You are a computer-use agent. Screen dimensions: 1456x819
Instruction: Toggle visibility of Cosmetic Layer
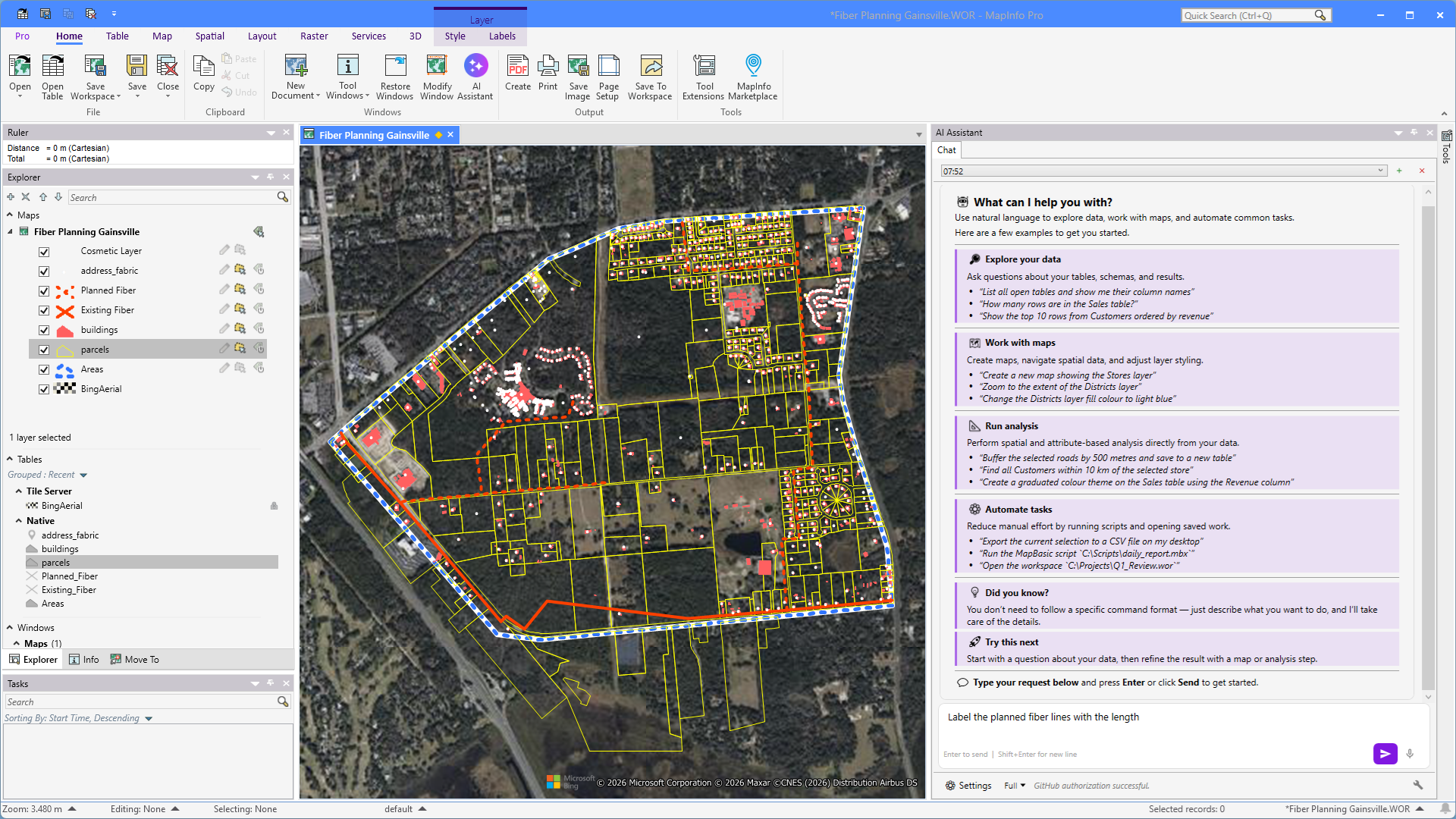click(44, 252)
